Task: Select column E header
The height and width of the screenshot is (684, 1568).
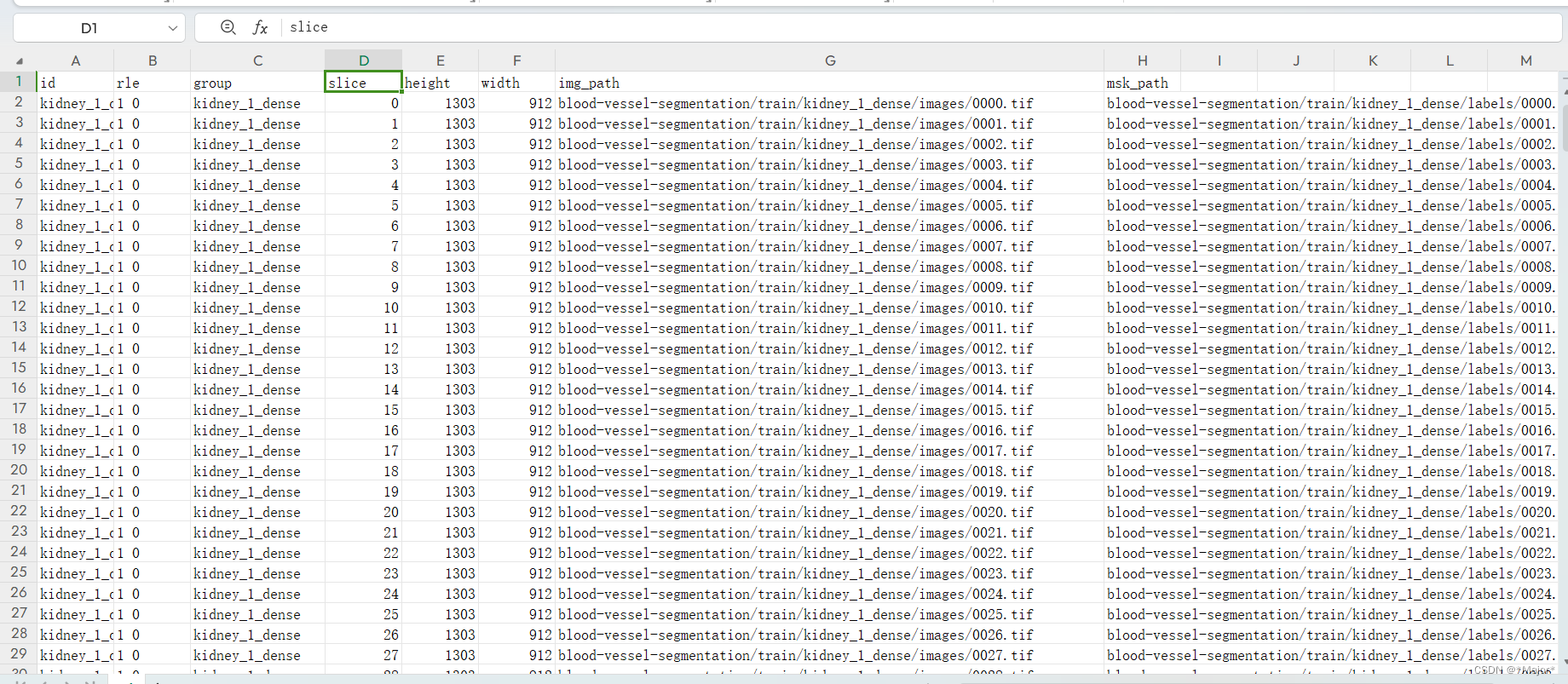Action: click(x=440, y=60)
